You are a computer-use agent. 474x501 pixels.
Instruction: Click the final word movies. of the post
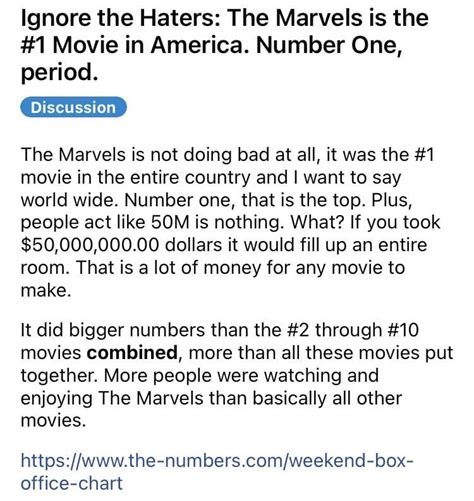coord(53,420)
